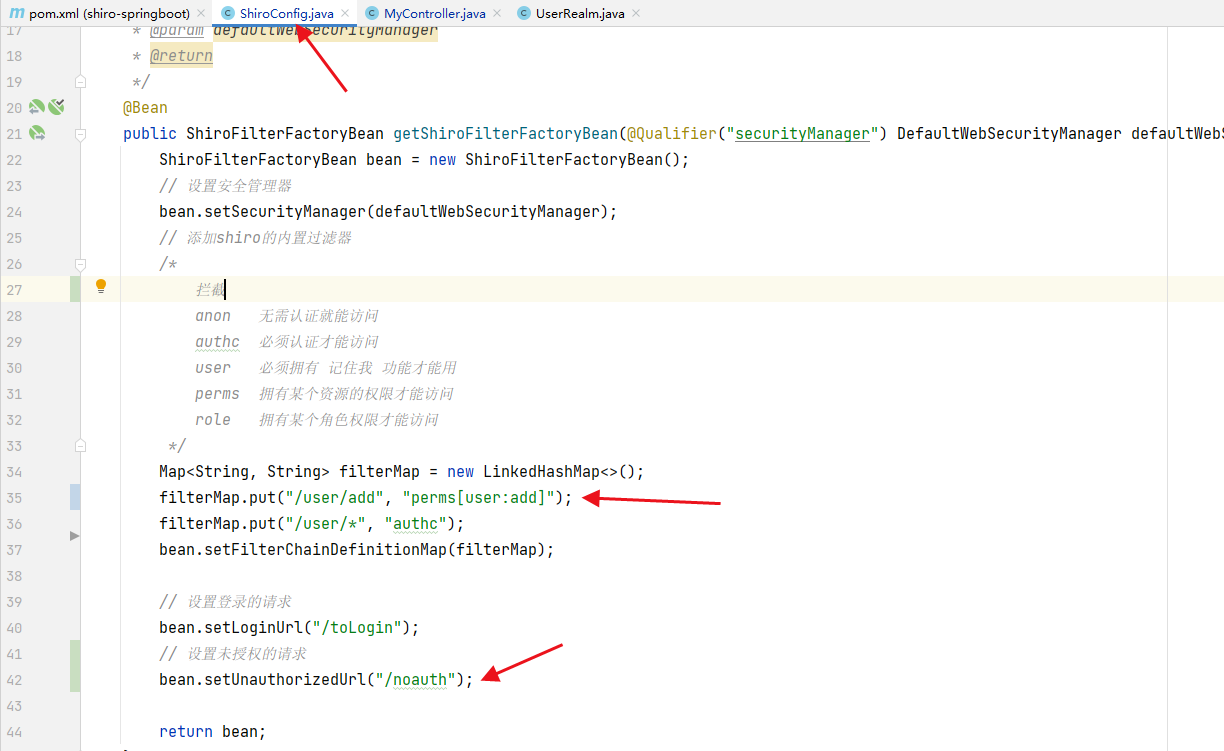The image size is (1224, 751).
Task: Collapse the Javadoc fold marker at line 19
Action: pyautogui.click(x=81, y=81)
